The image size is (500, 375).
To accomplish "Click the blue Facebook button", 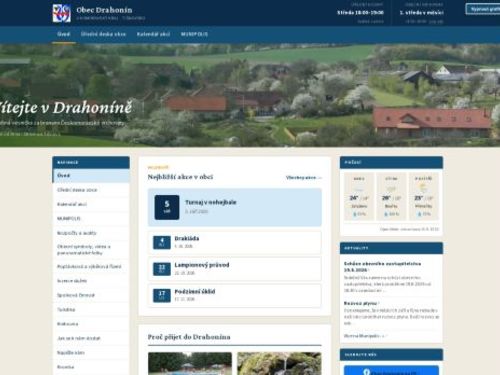I will tap(391, 370).
